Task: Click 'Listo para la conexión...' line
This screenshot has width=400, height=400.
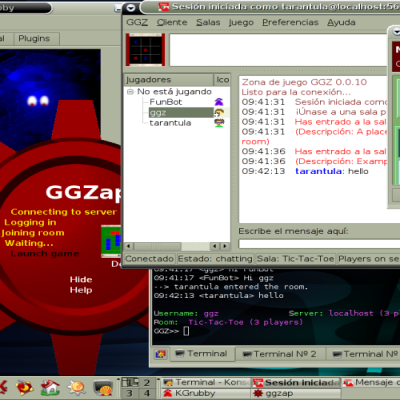Action: point(296,92)
